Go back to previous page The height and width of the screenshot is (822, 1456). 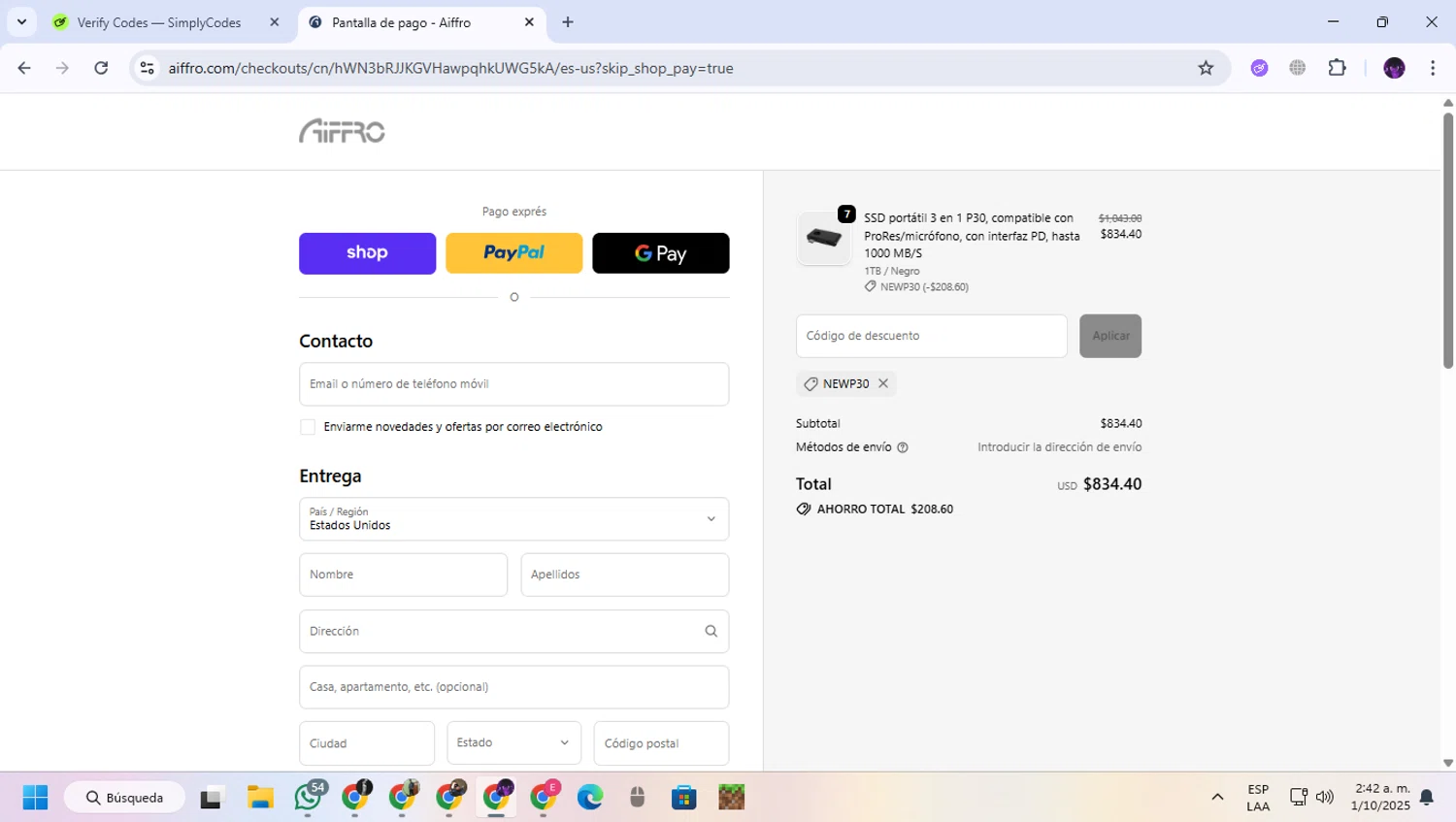pos(24,68)
